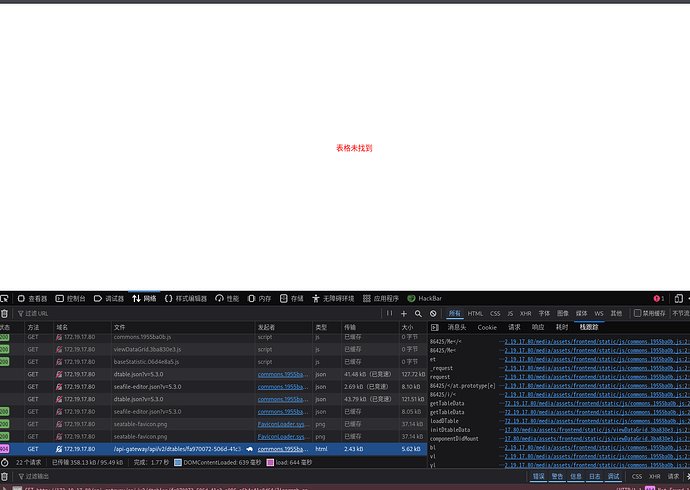Switch to the Cookie details tab
Viewport: 690px width, 490px height.
pyautogui.click(x=487, y=327)
